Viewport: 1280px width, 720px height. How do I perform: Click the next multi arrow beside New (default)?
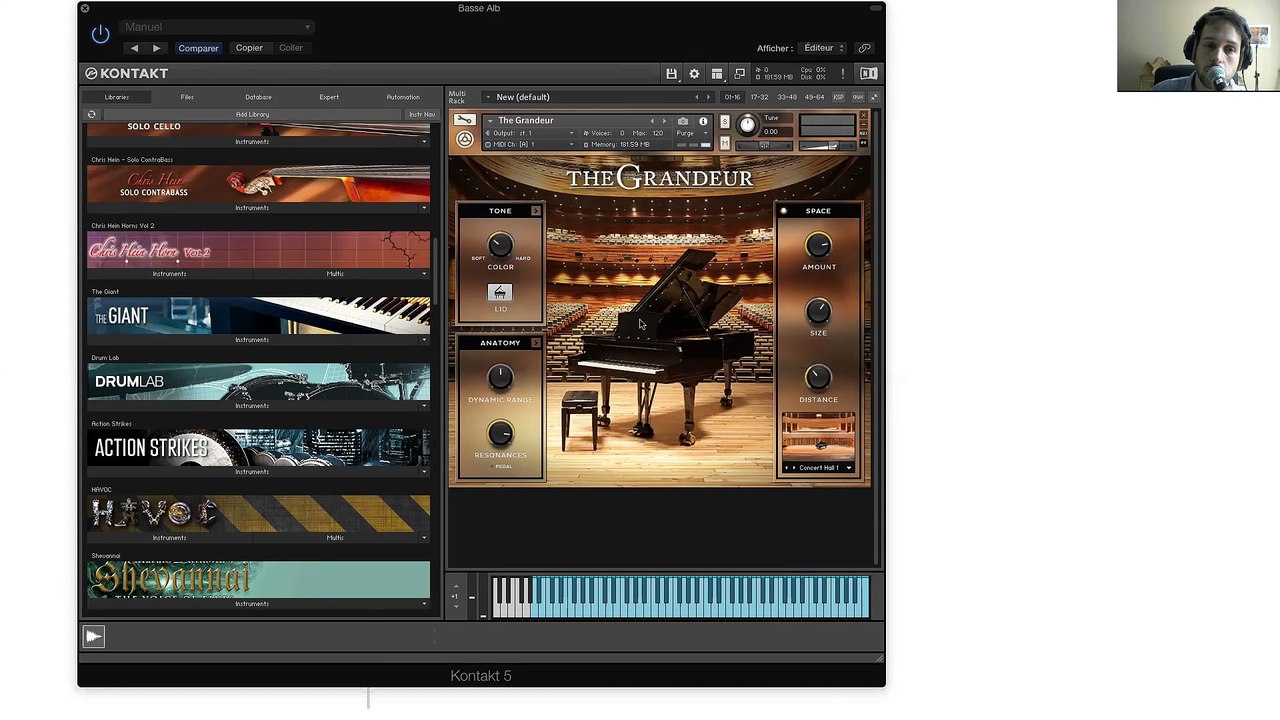[x=708, y=97]
